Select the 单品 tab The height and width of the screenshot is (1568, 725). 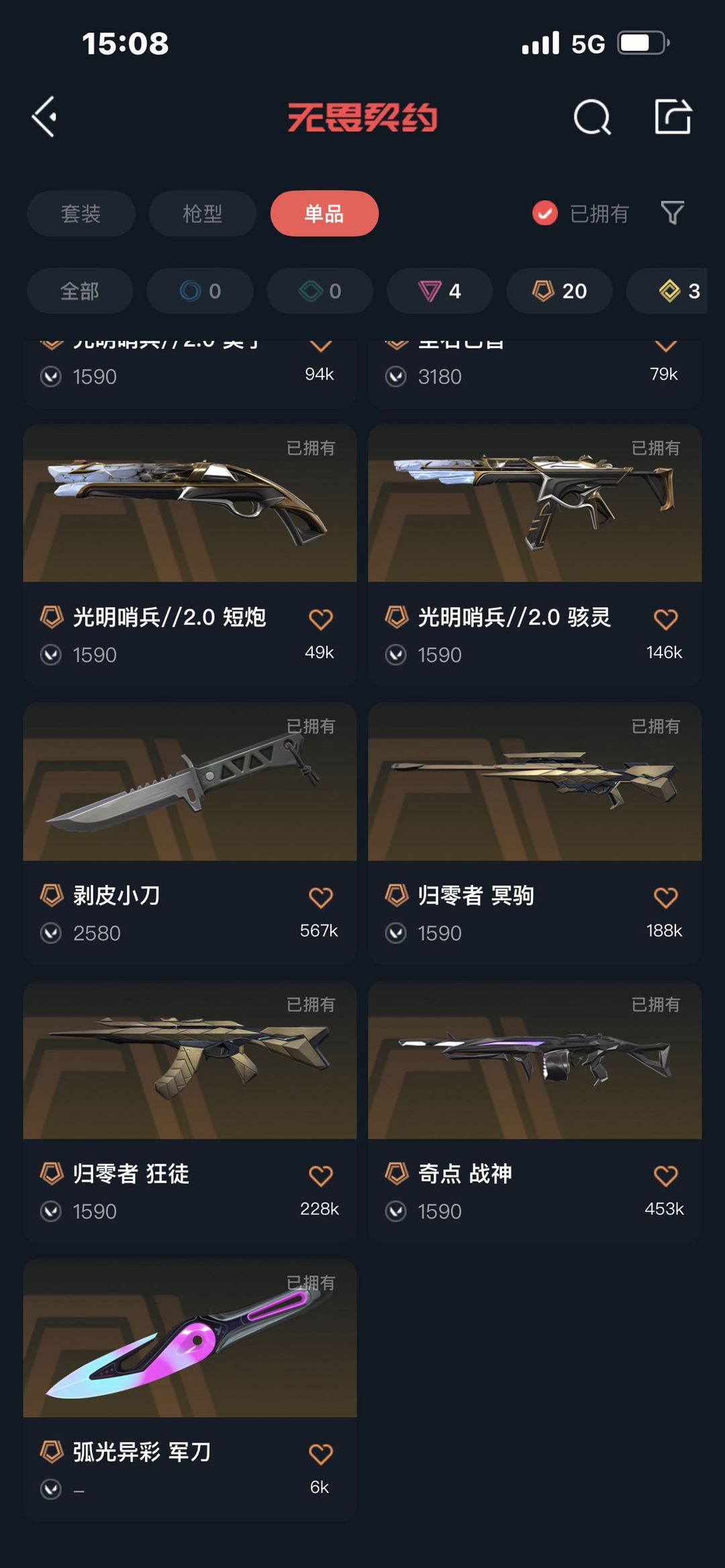(324, 213)
